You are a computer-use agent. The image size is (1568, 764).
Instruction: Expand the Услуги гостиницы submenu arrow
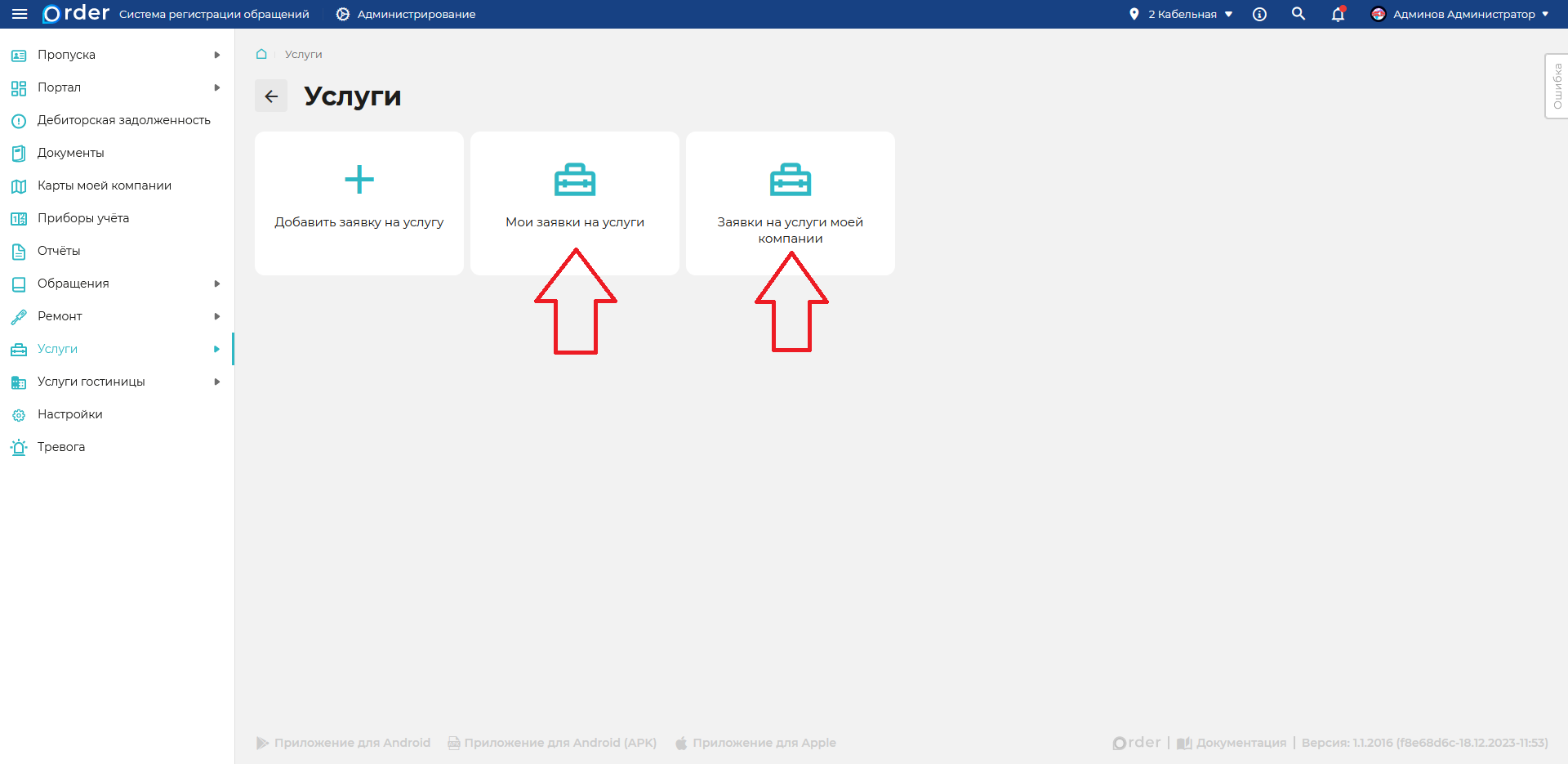tap(217, 382)
